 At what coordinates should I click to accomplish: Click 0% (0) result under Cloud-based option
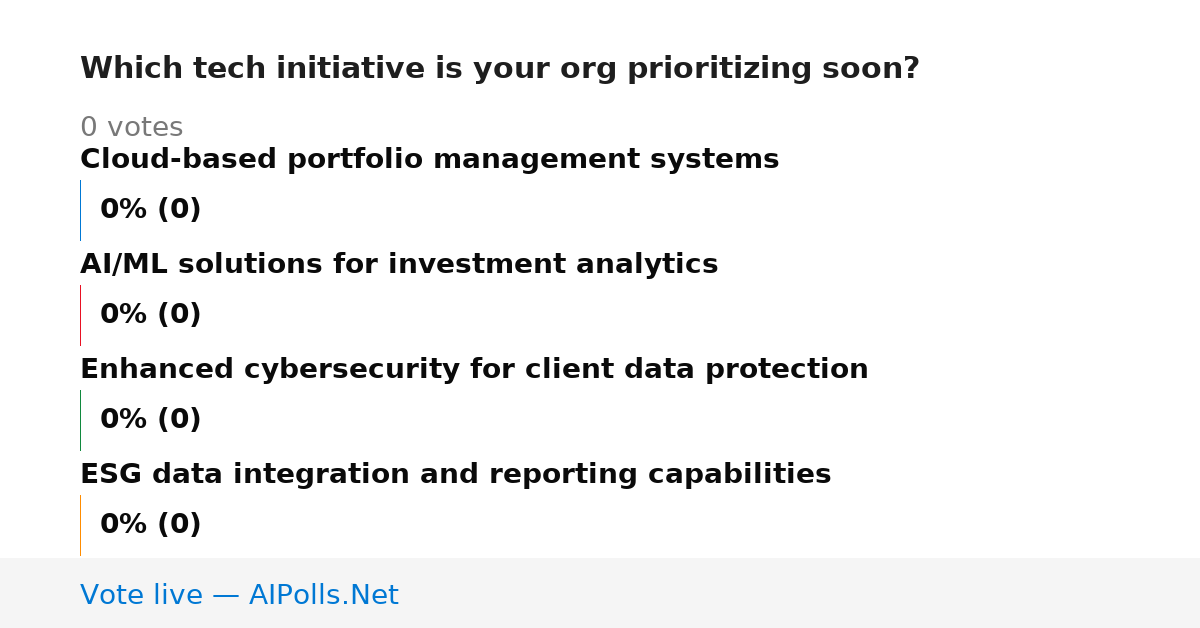[x=150, y=210]
